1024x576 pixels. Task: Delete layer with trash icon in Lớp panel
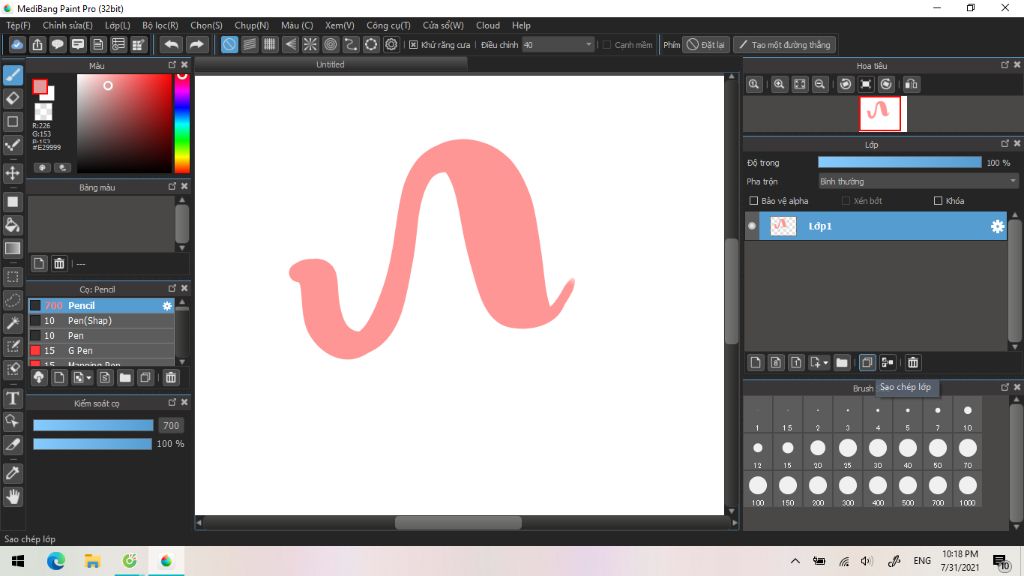pyautogui.click(x=913, y=362)
